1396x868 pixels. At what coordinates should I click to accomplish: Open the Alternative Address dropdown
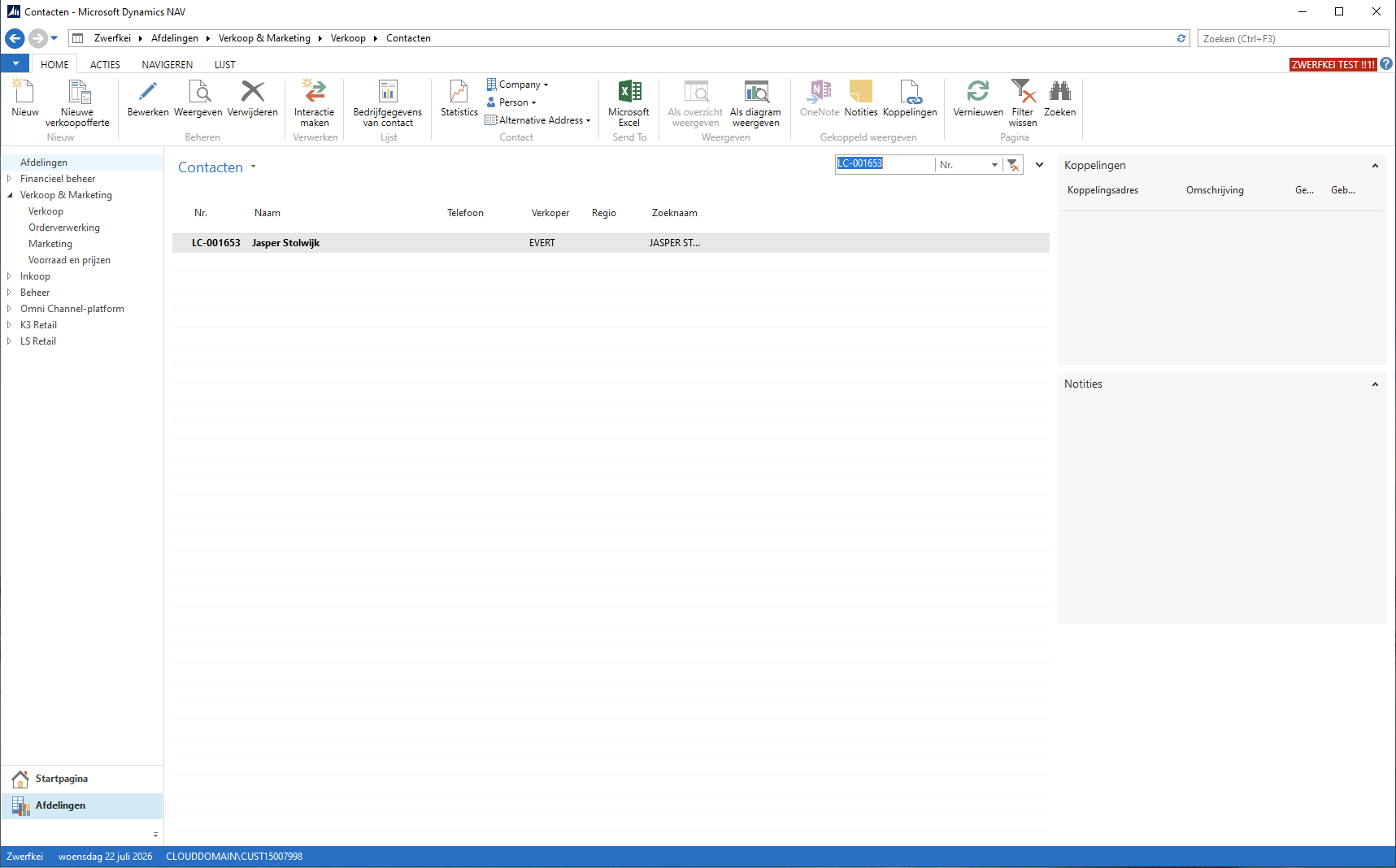537,120
